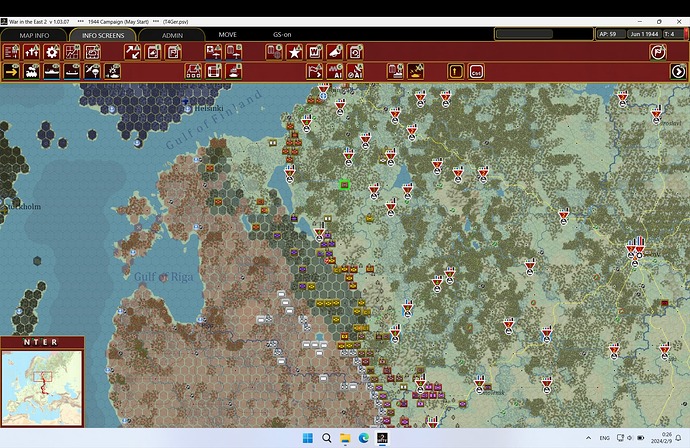Open the Windows Start menu
Screen dimensions: 690x448
click(x=308, y=438)
